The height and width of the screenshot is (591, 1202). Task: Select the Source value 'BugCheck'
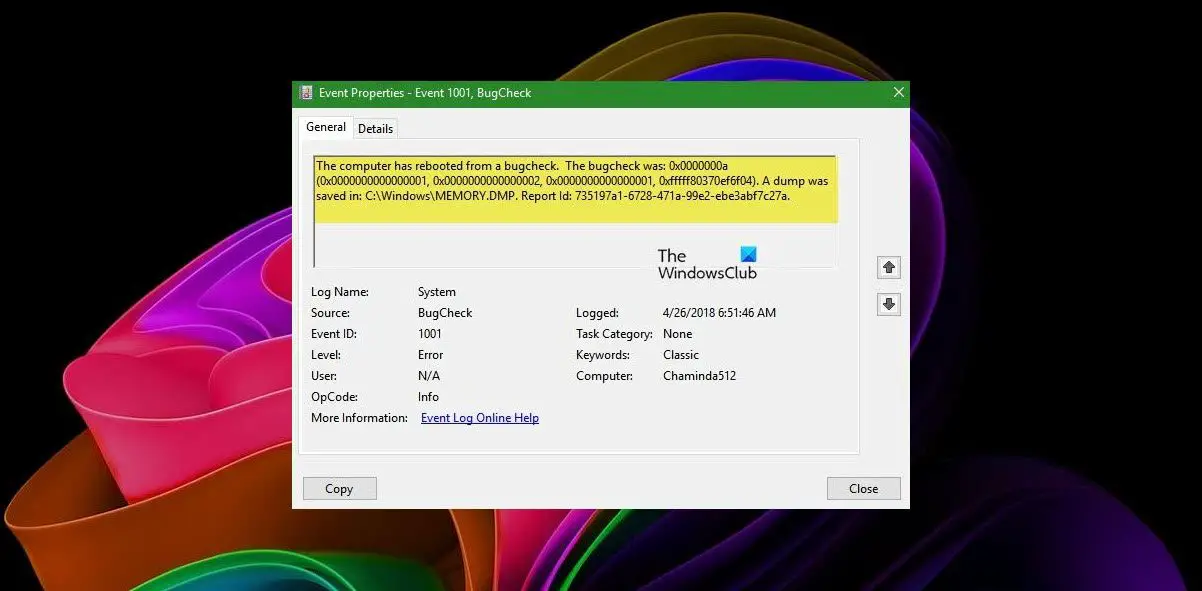point(445,313)
